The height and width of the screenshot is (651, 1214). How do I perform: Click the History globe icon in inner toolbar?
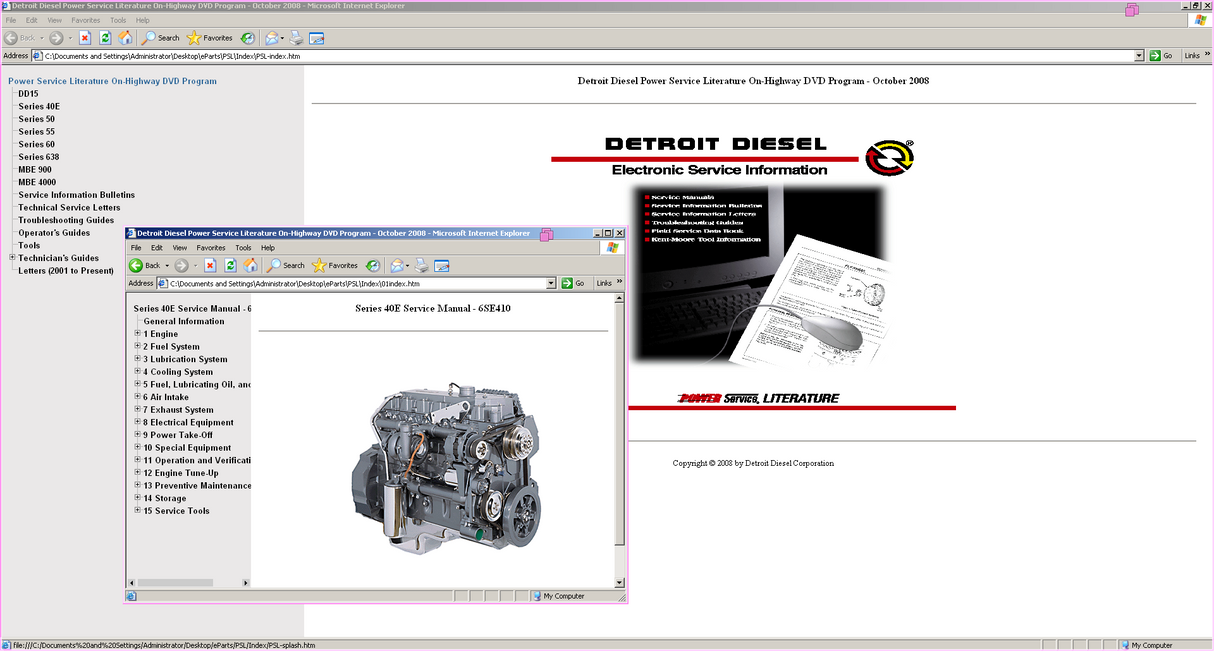click(373, 265)
